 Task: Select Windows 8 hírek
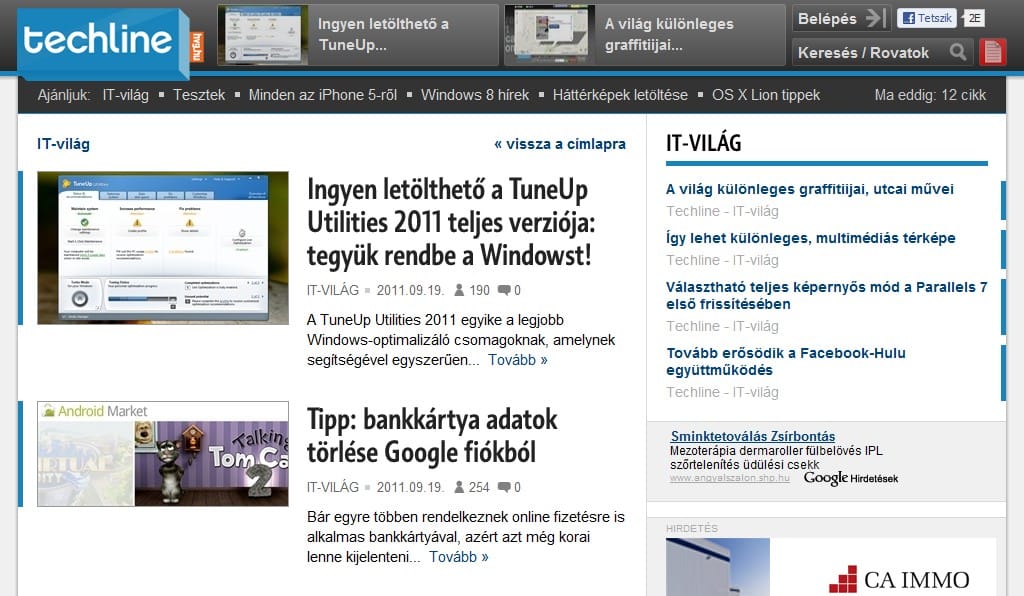(x=475, y=95)
